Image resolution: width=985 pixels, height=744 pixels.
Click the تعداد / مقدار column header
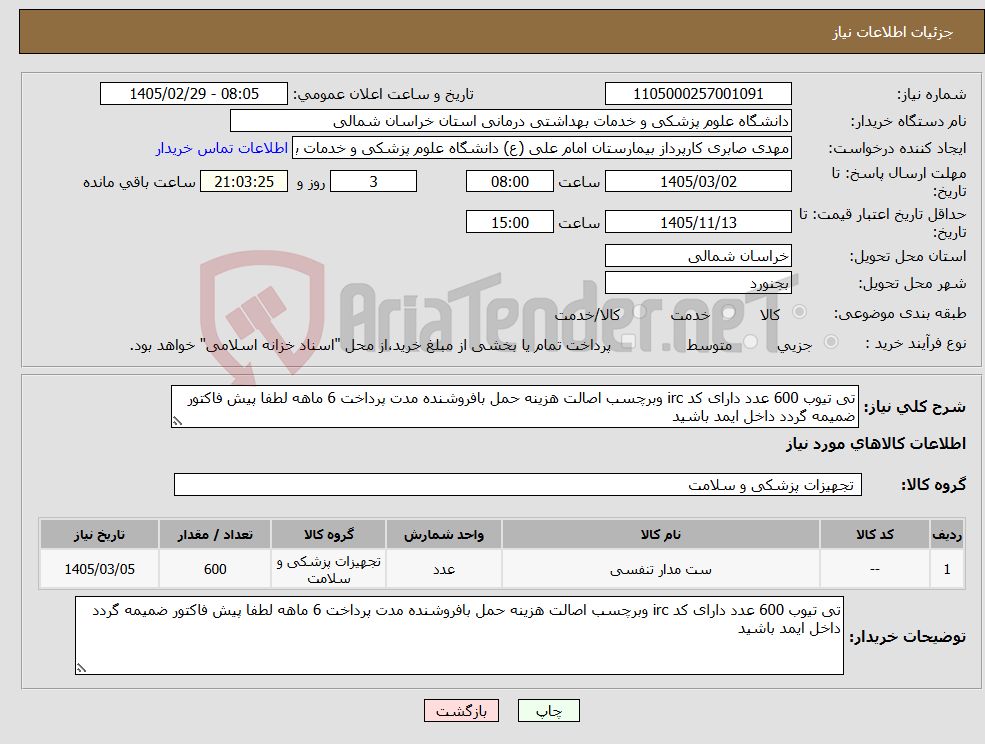point(215,535)
